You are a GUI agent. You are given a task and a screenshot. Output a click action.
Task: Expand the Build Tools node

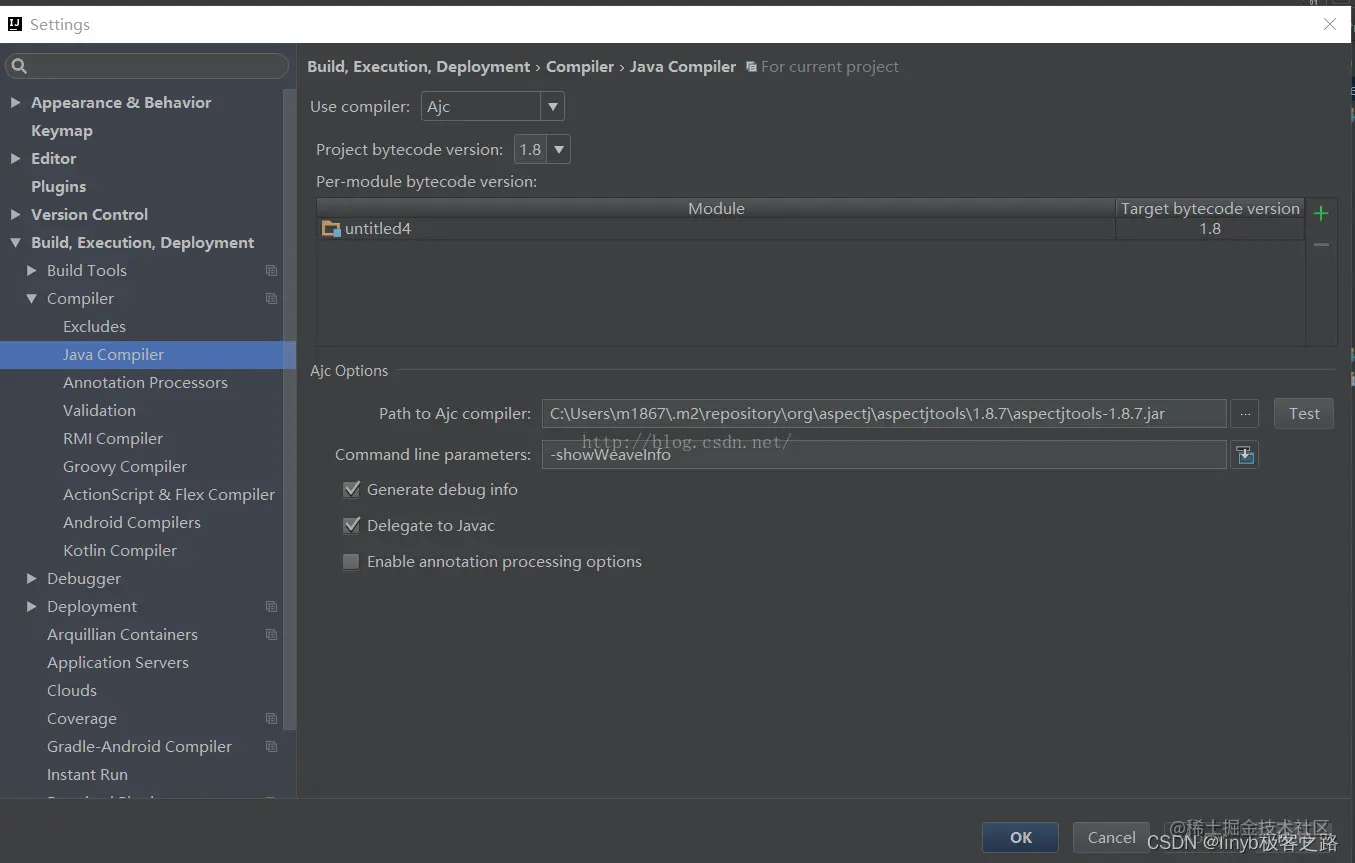[x=32, y=271]
